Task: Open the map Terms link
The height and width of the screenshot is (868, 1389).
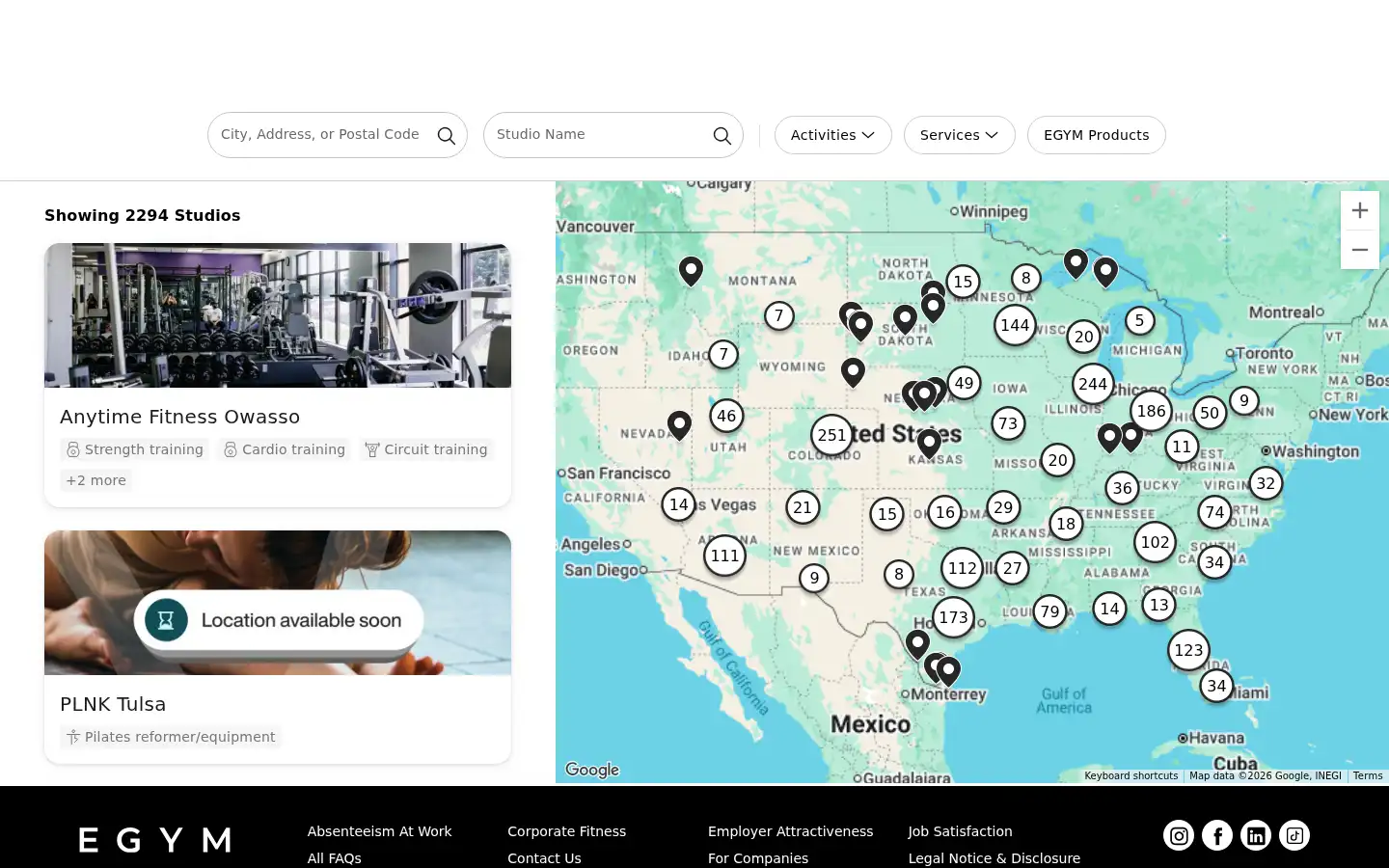Action: click(1368, 775)
